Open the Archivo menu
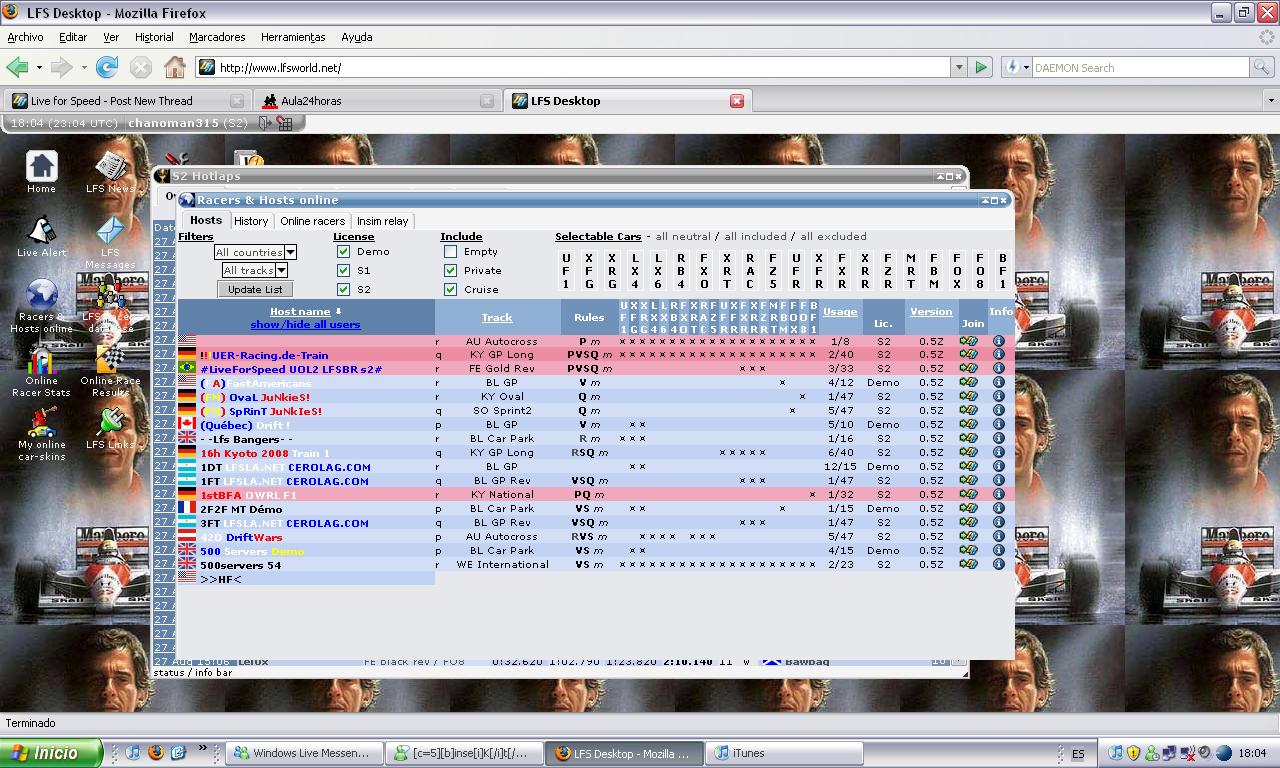The width and height of the screenshot is (1280, 768). pyautogui.click(x=25, y=37)
